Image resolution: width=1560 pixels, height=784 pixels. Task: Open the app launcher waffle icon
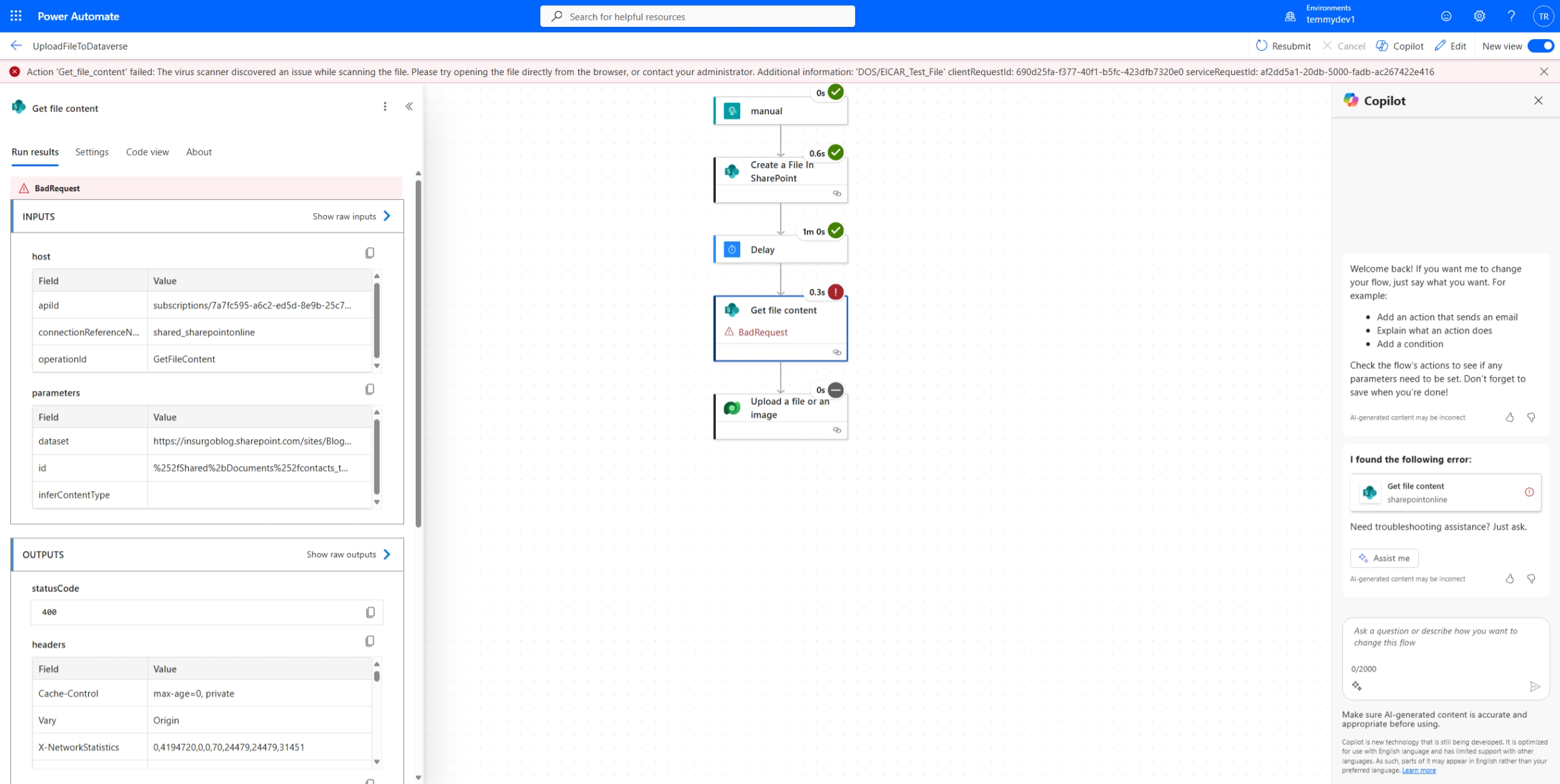pos(16,16)
